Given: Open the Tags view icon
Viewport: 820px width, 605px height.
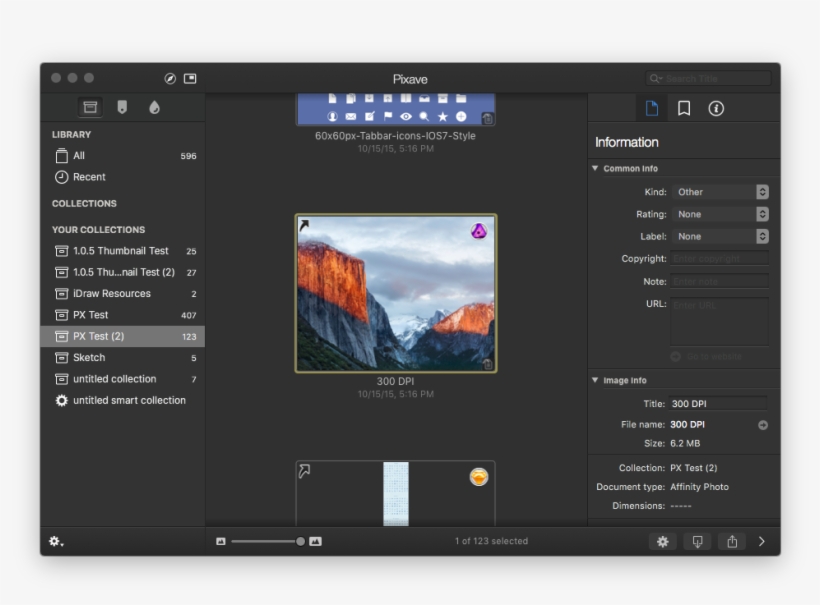Looking at the screenshot, I should 122,108.
